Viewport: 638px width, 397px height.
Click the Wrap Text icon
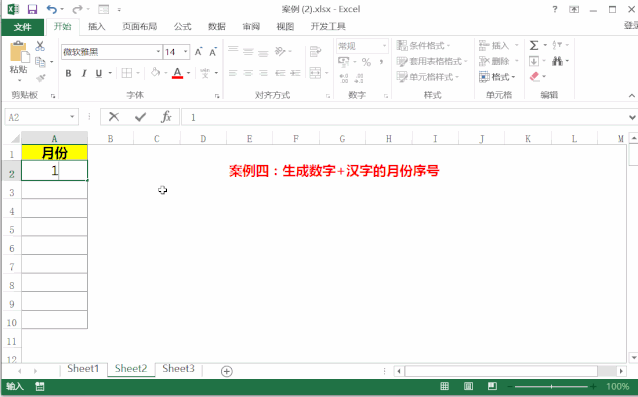[315, 52]
